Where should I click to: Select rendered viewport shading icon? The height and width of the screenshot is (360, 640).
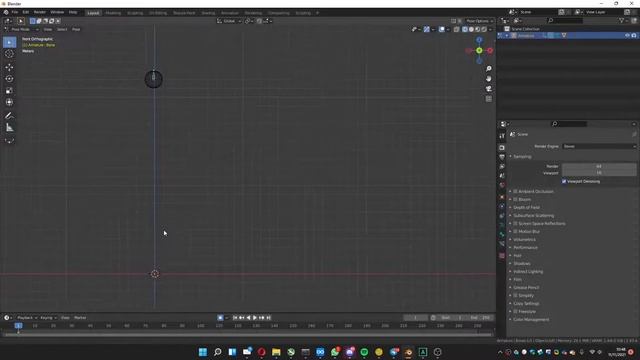point(484,29)
